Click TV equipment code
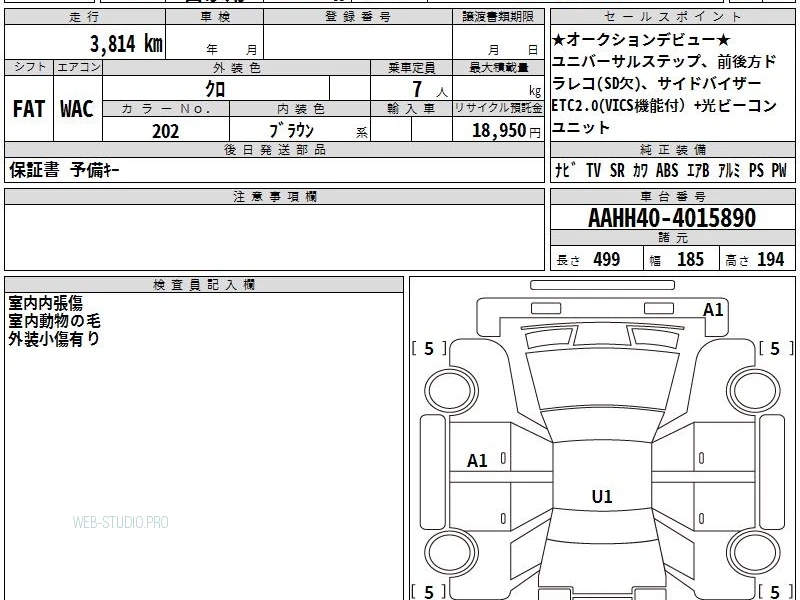This screenshot has height=600, width=800. click(x=593, y=170)
